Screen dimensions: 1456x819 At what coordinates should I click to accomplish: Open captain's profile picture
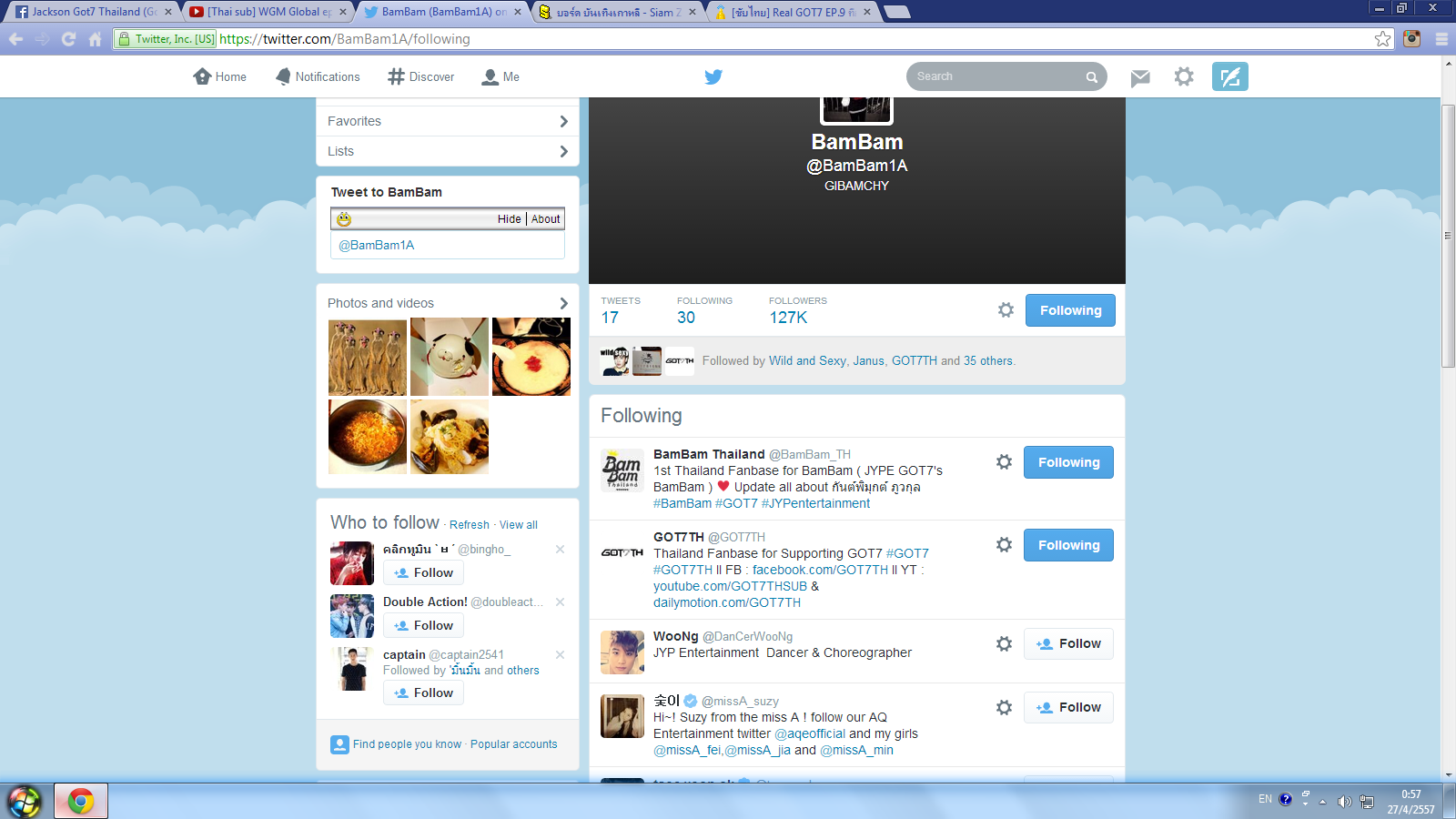pyautogui.click(x=352, y=669)
